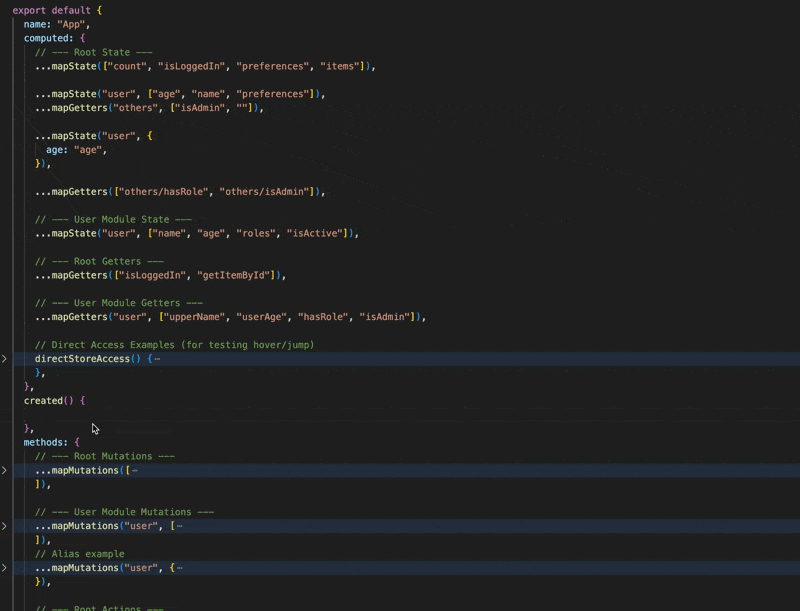Image resolution: width=800 pixels, height=611 pixels.
Task: Click "// --- Root Mutations ---" comment
Action: [x=105, y=456]
